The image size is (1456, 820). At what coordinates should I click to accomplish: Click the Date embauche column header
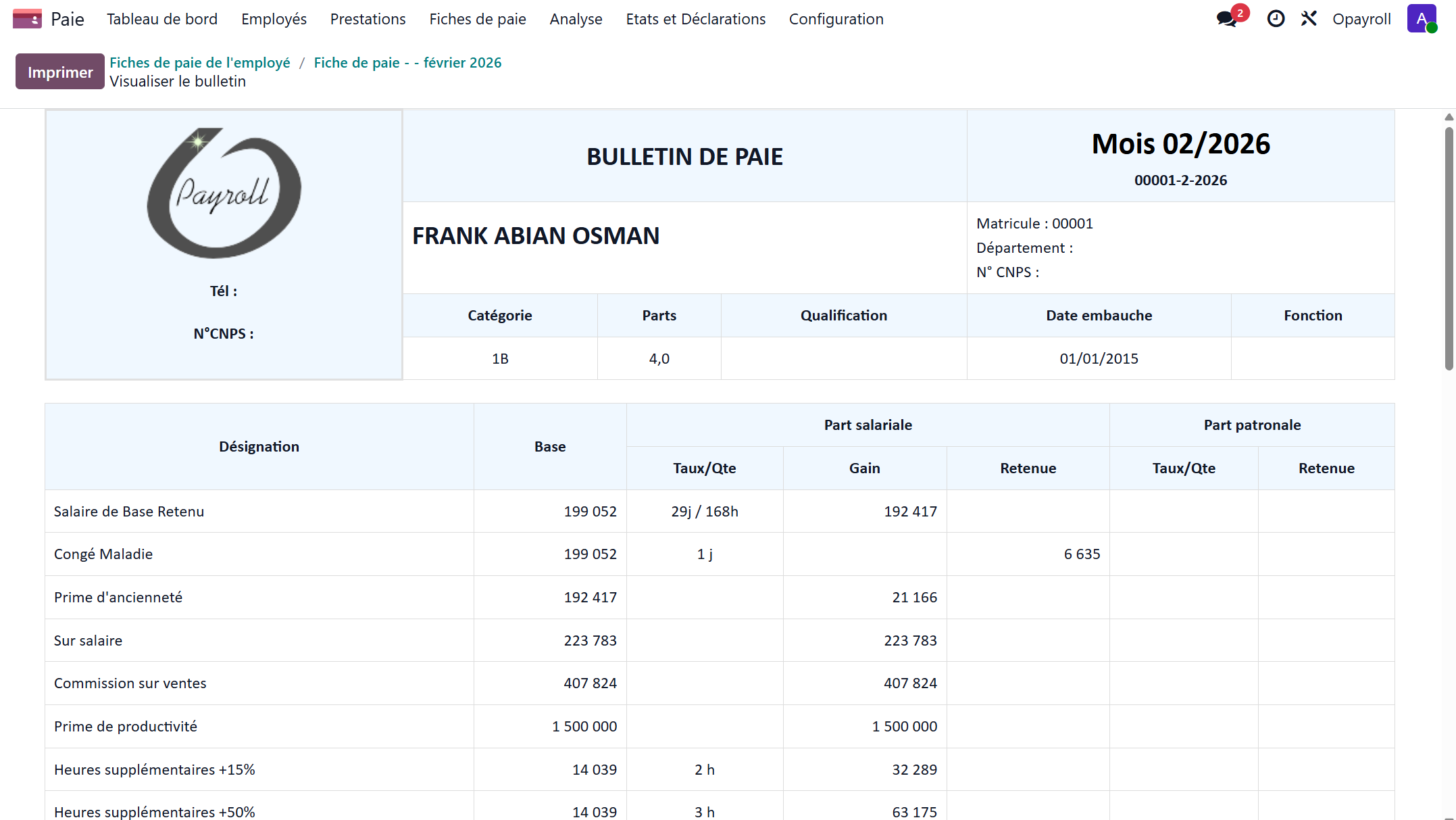coord(1099,315)
